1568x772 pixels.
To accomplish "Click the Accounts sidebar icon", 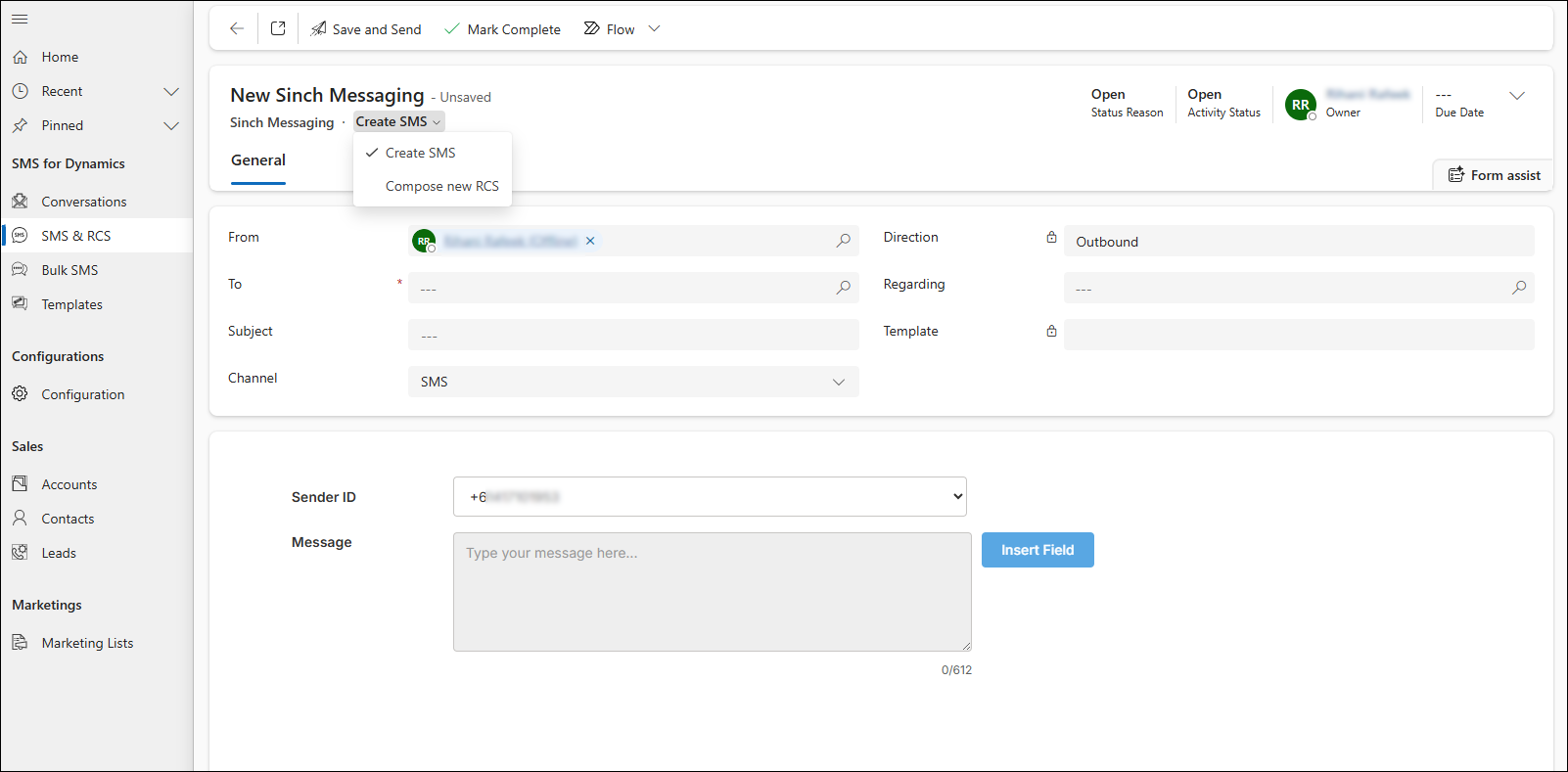I will click(20, 484).
